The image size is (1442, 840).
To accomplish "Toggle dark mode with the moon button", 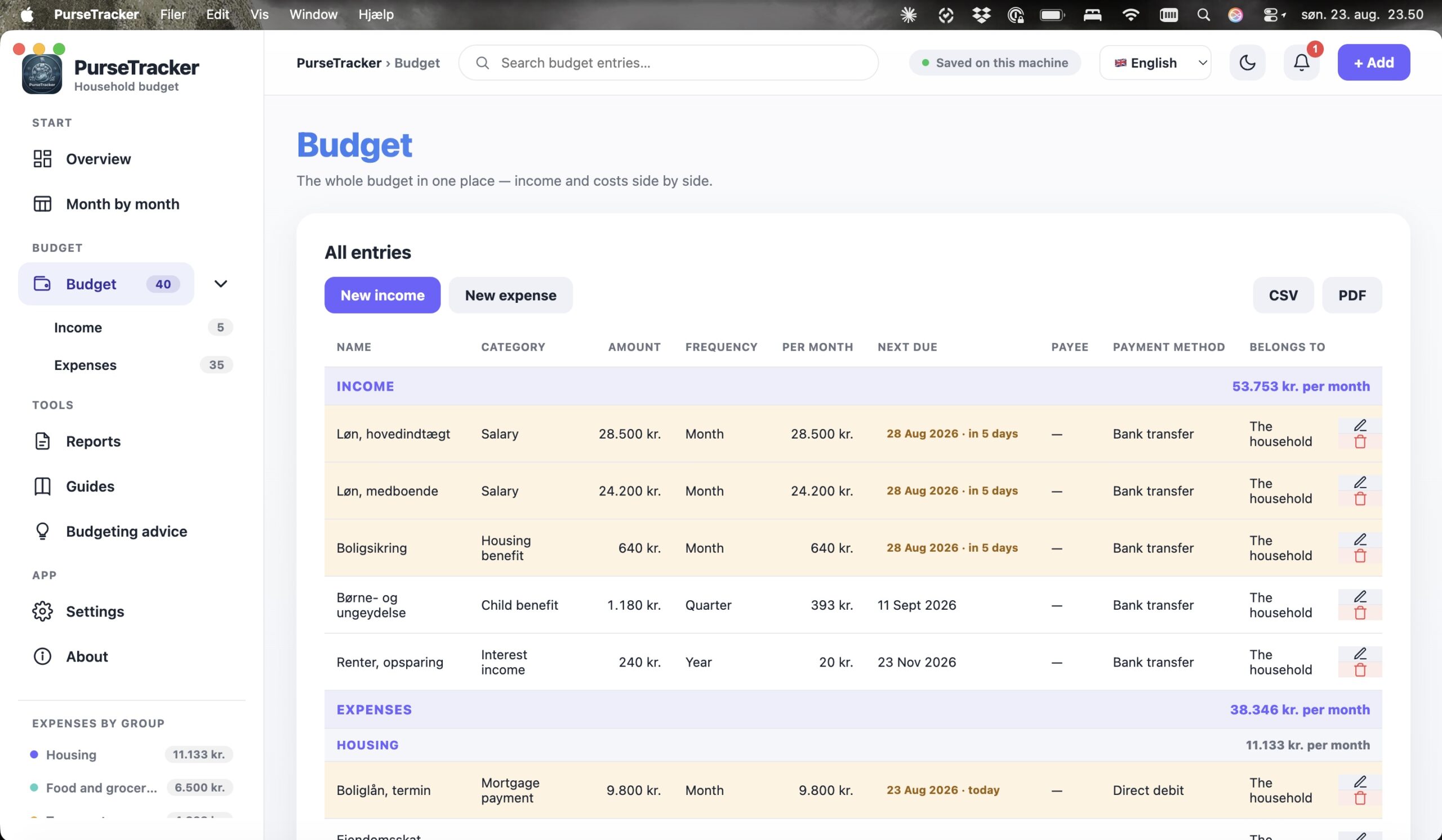I will (1247, 62).
